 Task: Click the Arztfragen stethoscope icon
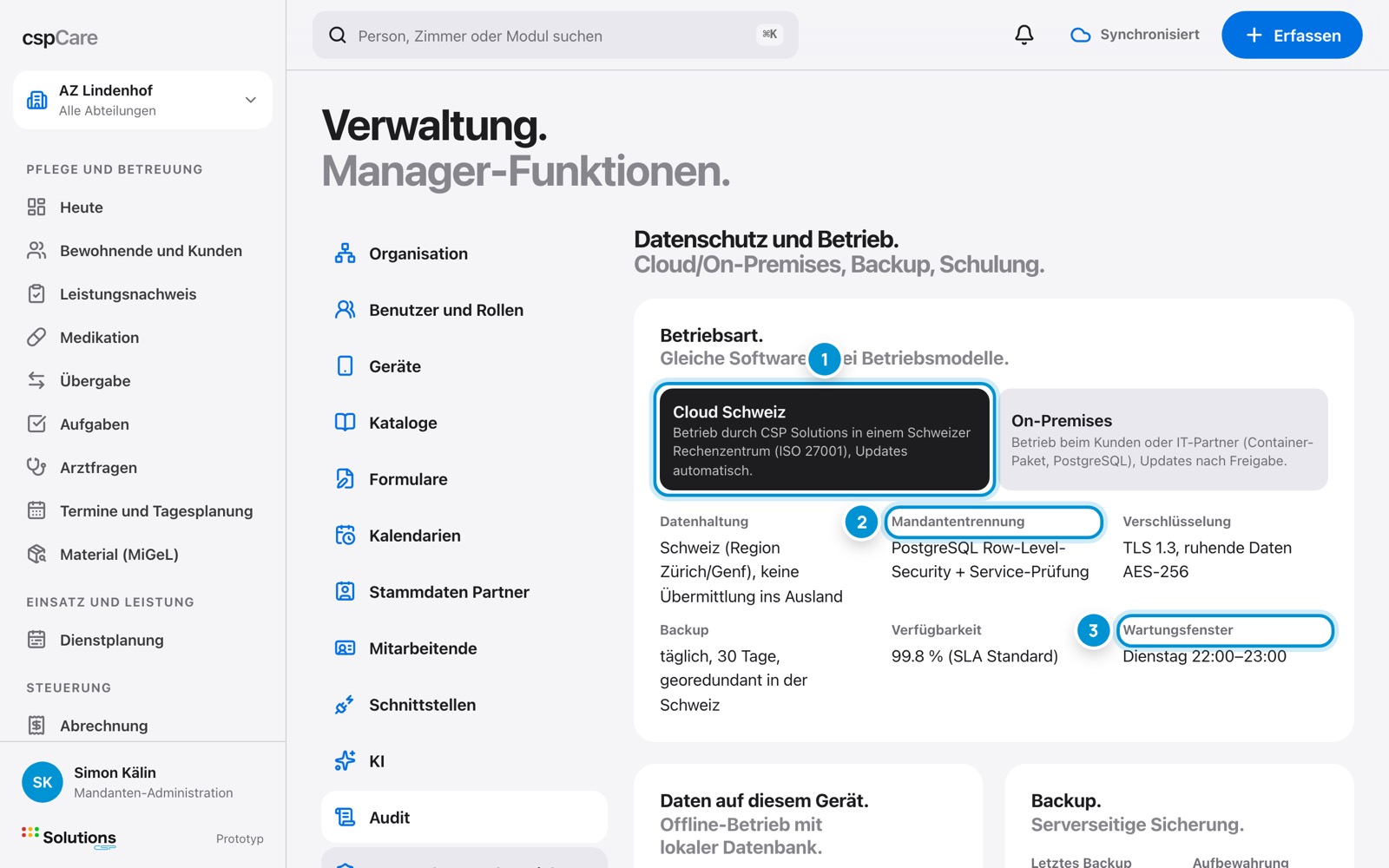point(36,467)
